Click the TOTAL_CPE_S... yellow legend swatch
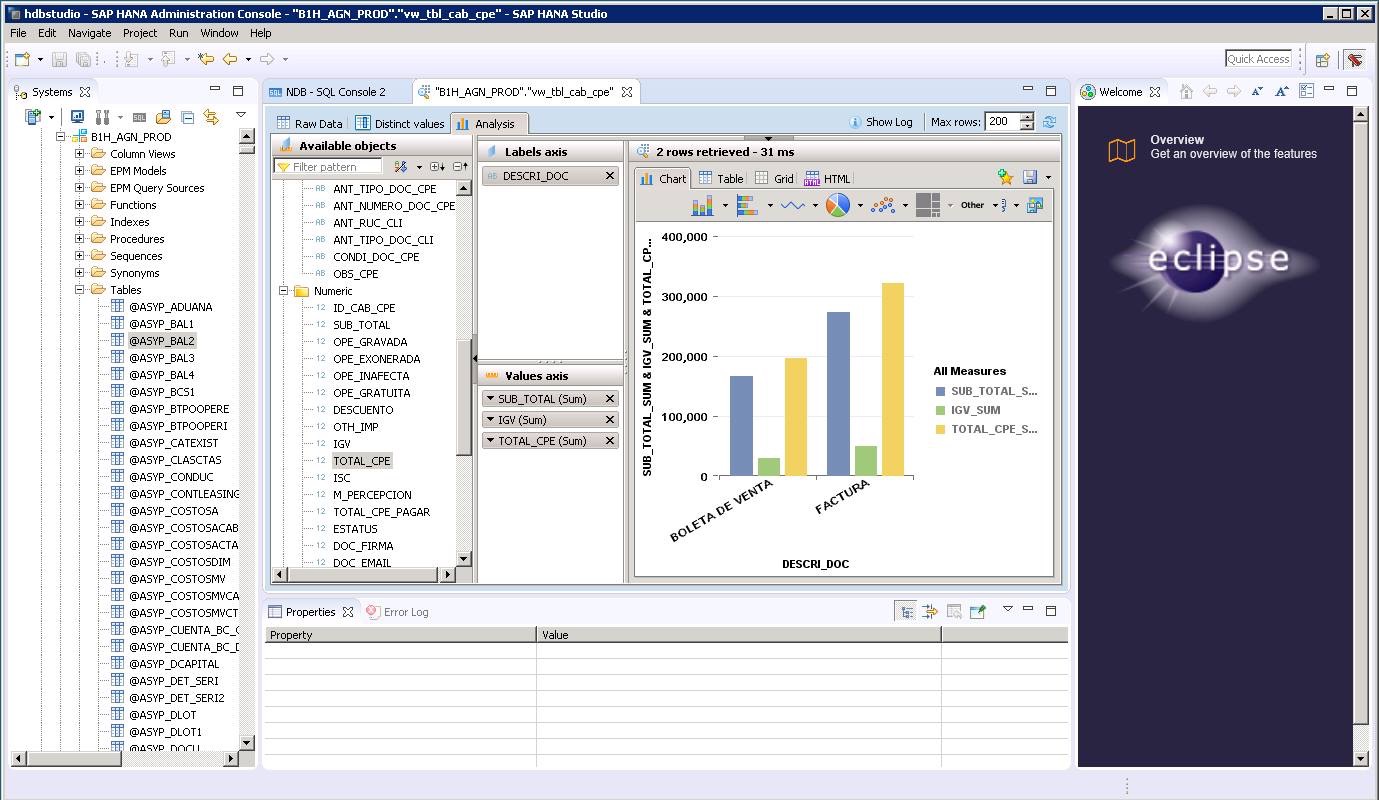1379x800 pixels. tap(940, 429)
